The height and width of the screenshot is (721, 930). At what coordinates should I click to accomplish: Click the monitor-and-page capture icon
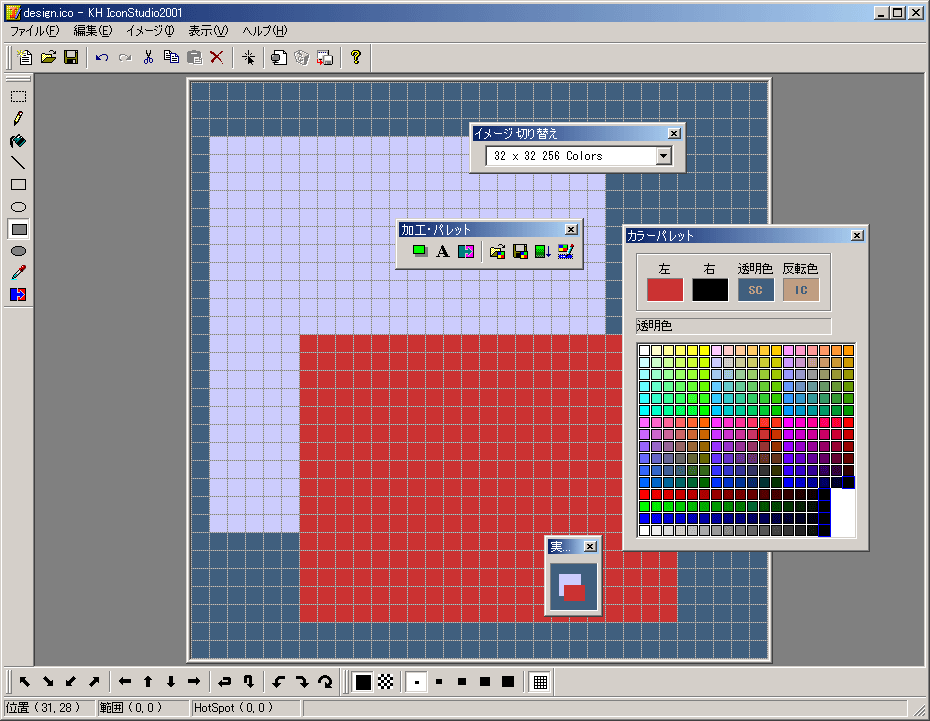tap(279, 58)
